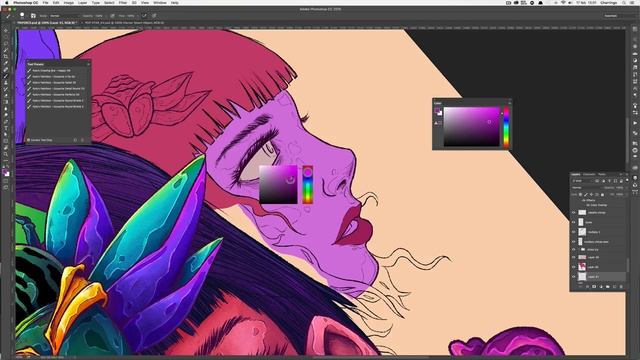Select the Healing Brush tool
640x360 pixels.
click(x=6, y=69)
